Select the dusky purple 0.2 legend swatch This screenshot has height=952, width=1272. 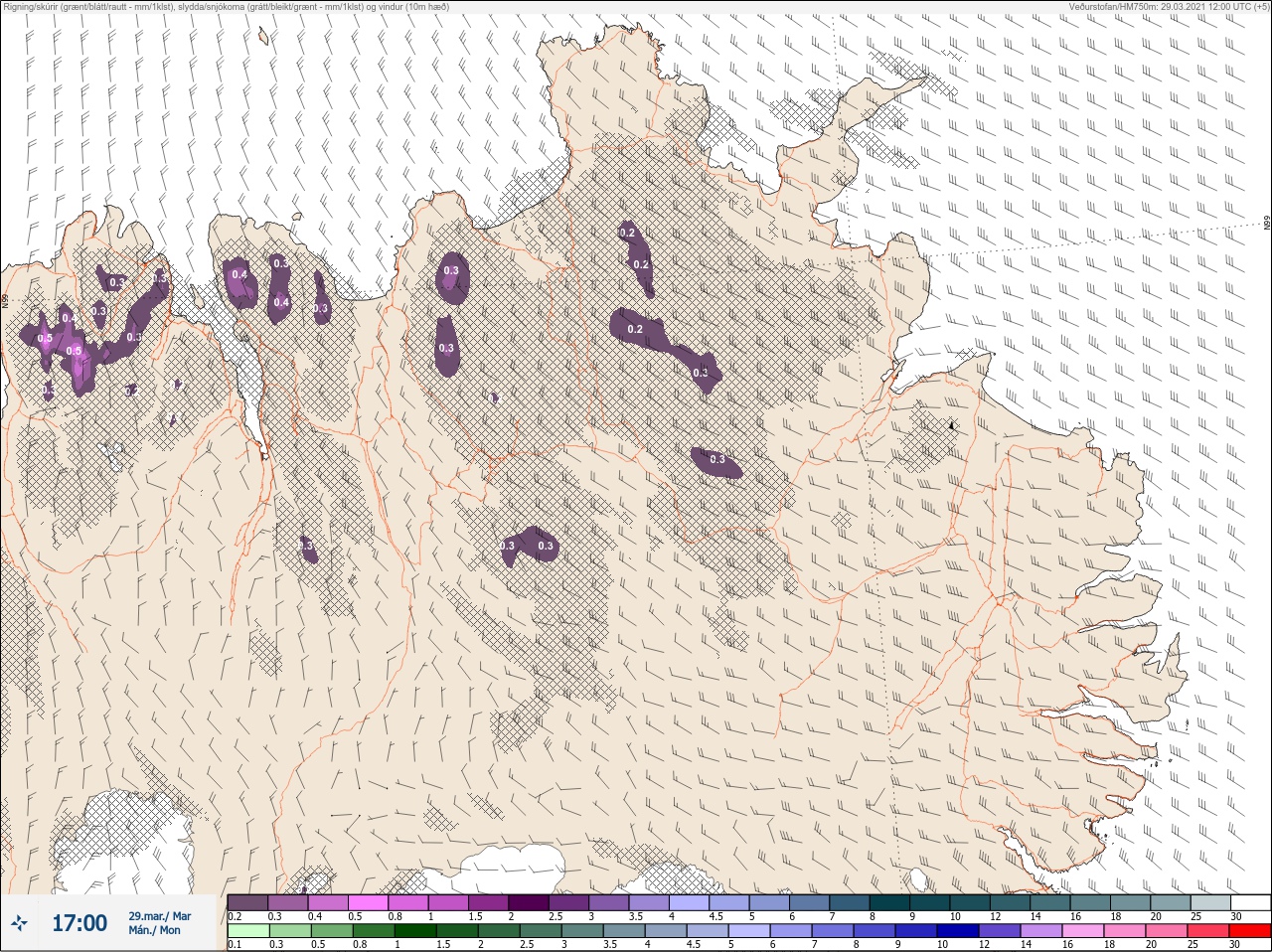(247, 902)
